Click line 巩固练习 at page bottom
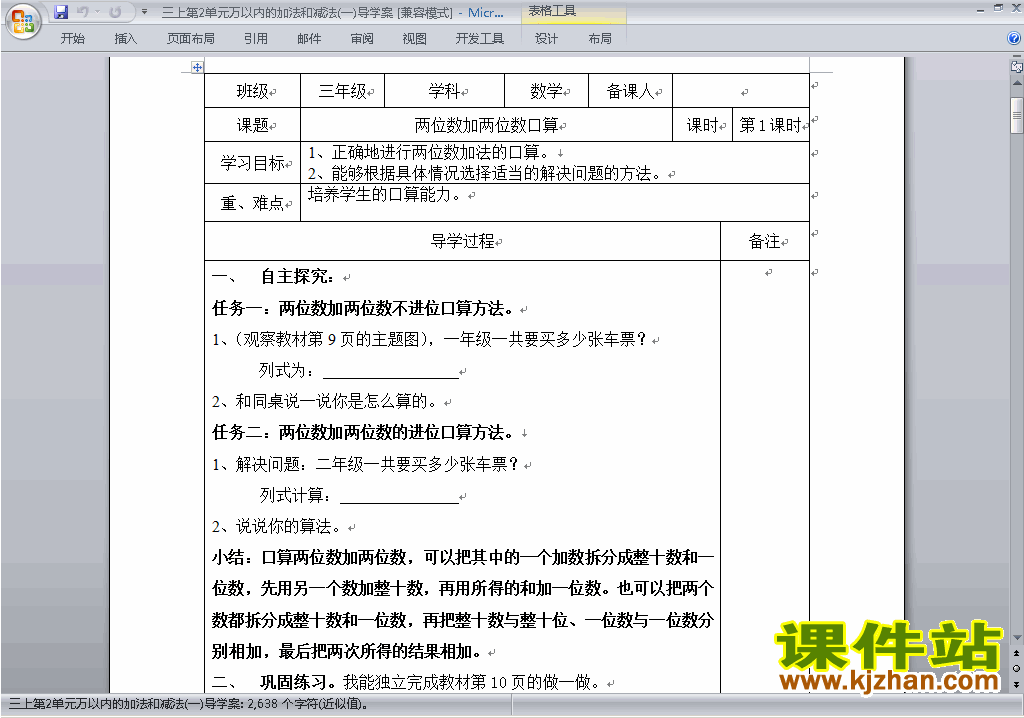The image size is (1024, 718). [406, 683]
